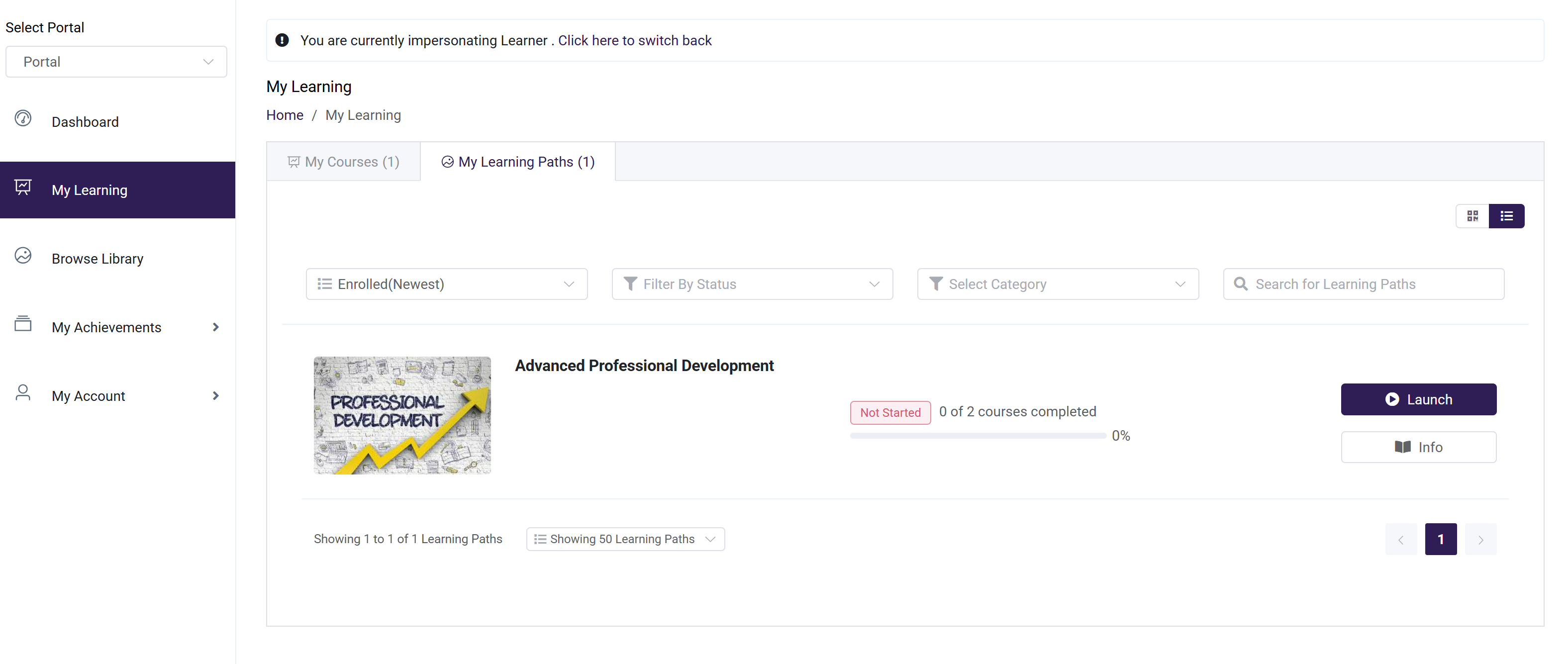
Task: Open Enrolled(Newest) sort dropdown
Action: (446, 284)
